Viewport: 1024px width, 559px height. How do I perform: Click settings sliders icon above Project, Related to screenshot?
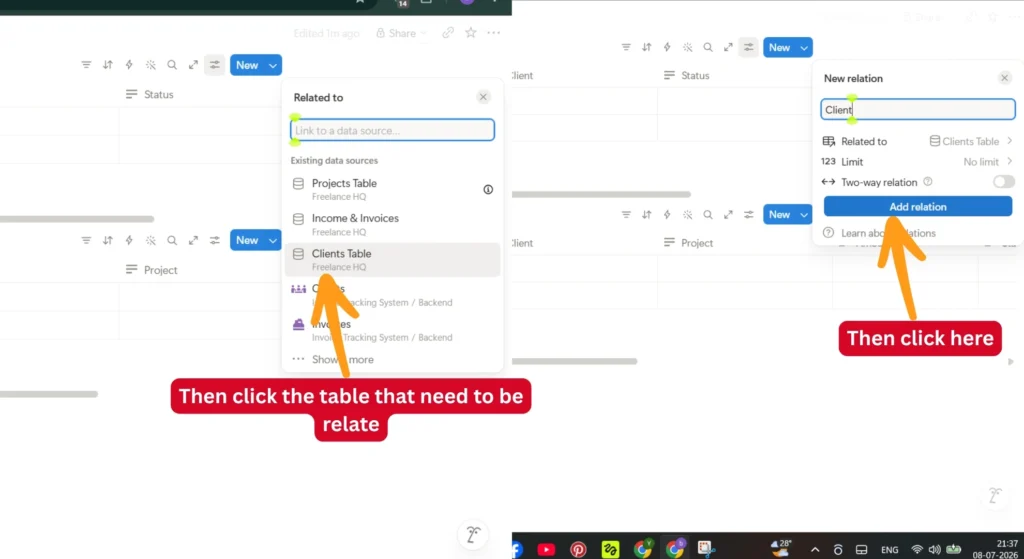214,240
